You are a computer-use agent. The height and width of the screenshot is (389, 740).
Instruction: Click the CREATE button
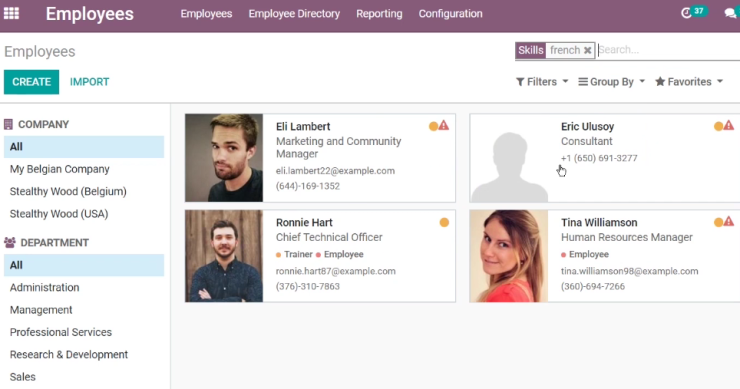click(32, 82)
